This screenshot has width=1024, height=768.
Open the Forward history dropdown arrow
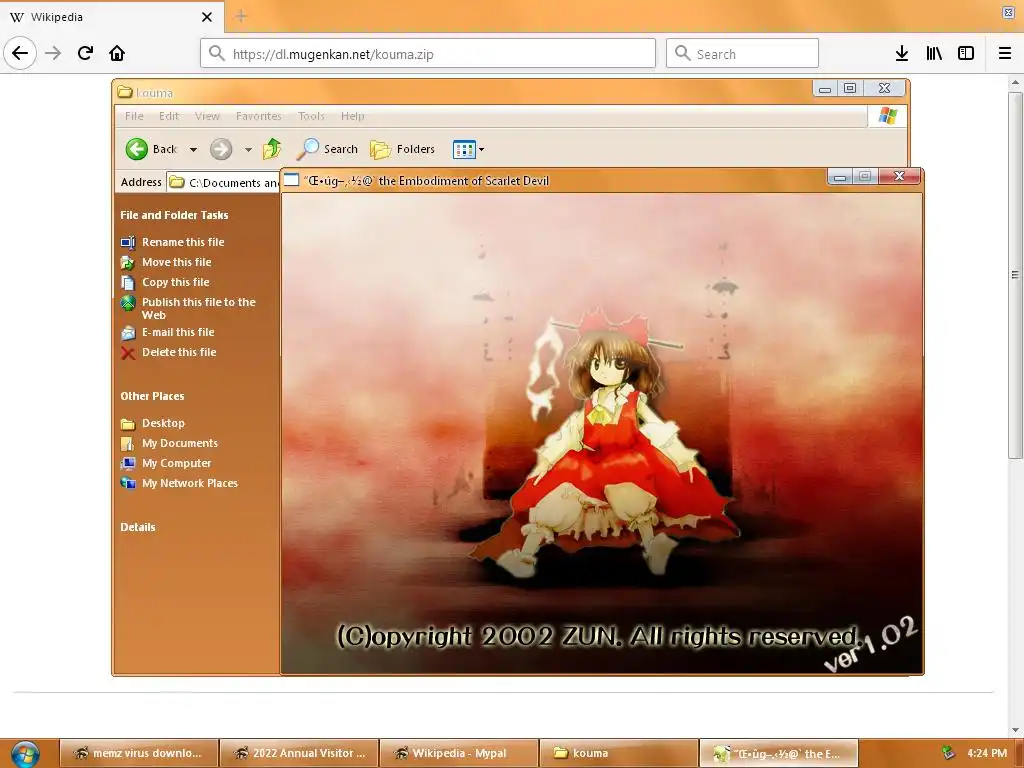tap(248, 150)
